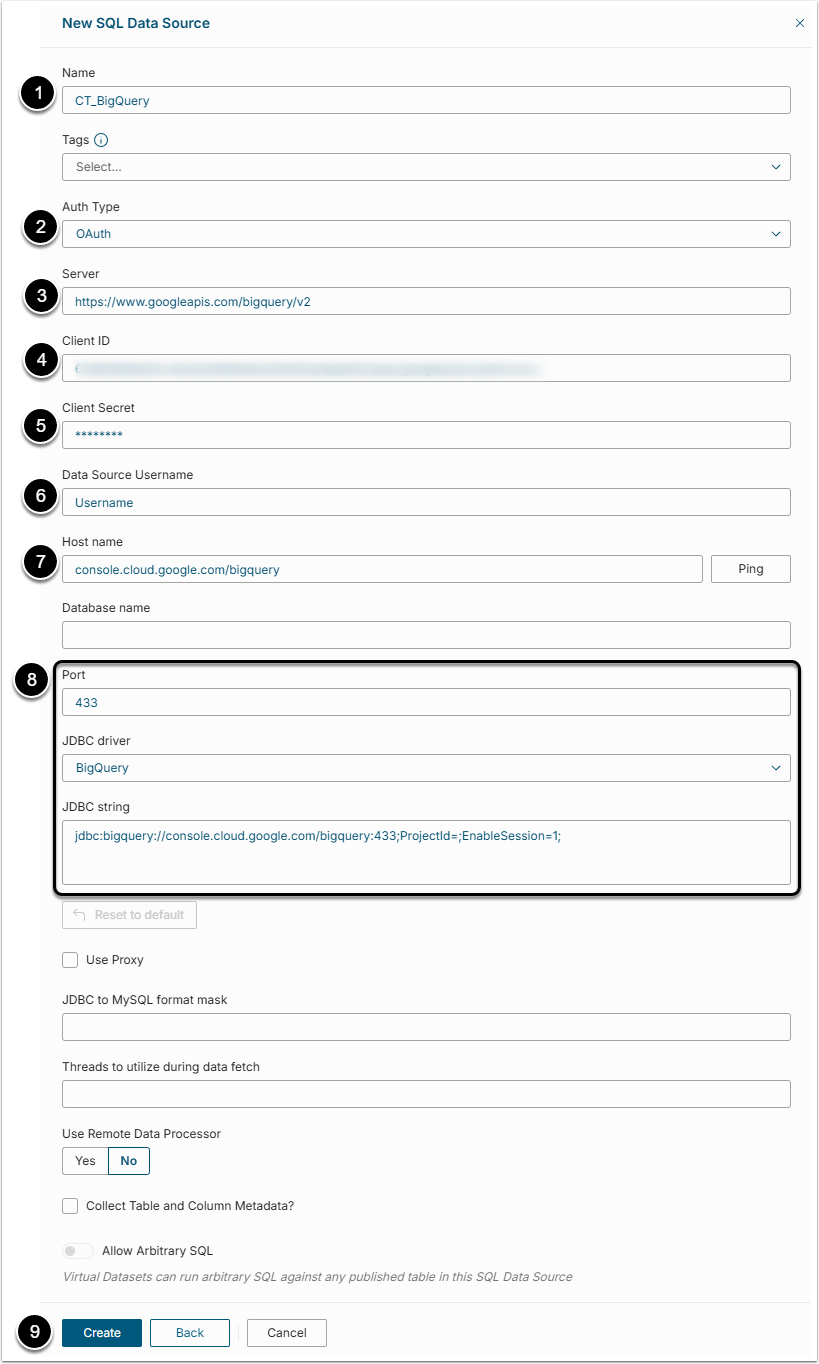The width and height of the screenshot is (819, 1364).
Task: Select No for Use Remote Data Processor
Action: [129, 1161]
